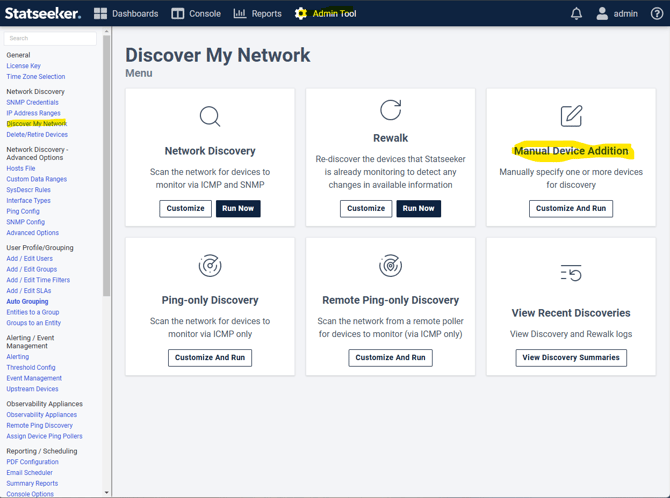The width and height of the screenshot is (670, 498).
Task: Switch to the Console menu
Action: (x=196, y=14)
